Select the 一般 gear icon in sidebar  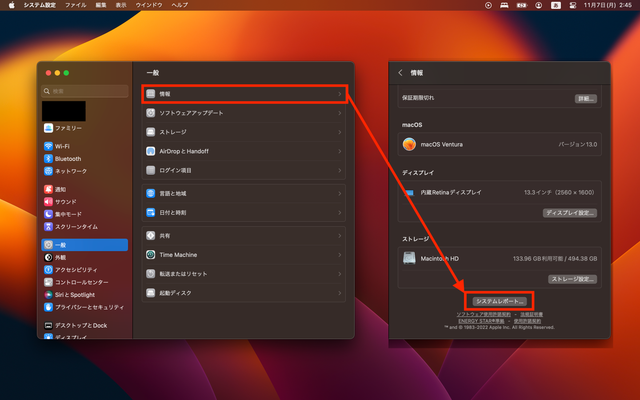(x=48, y=245)
